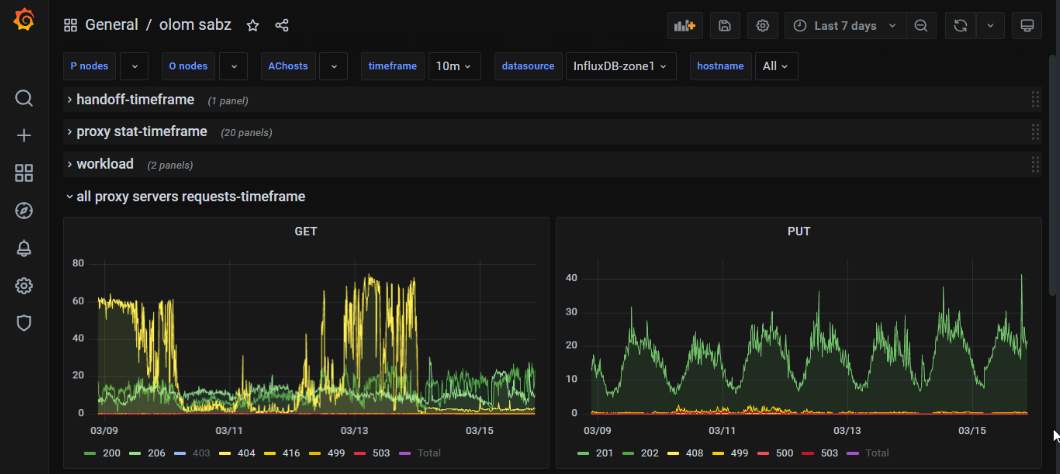
Task: Open the Alerting bell icon
Action: tap(24, 248)
